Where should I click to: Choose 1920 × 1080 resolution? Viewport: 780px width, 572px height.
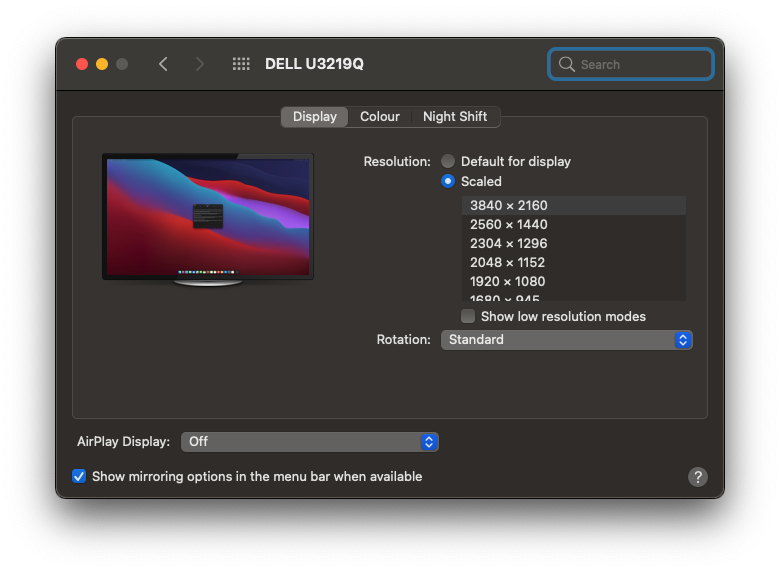point(574,282)
